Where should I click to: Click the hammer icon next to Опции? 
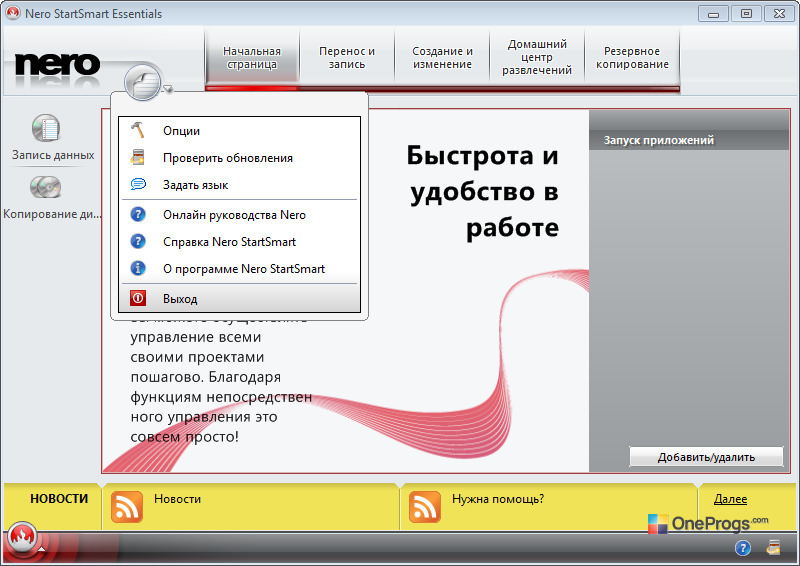tap(138, 130)
